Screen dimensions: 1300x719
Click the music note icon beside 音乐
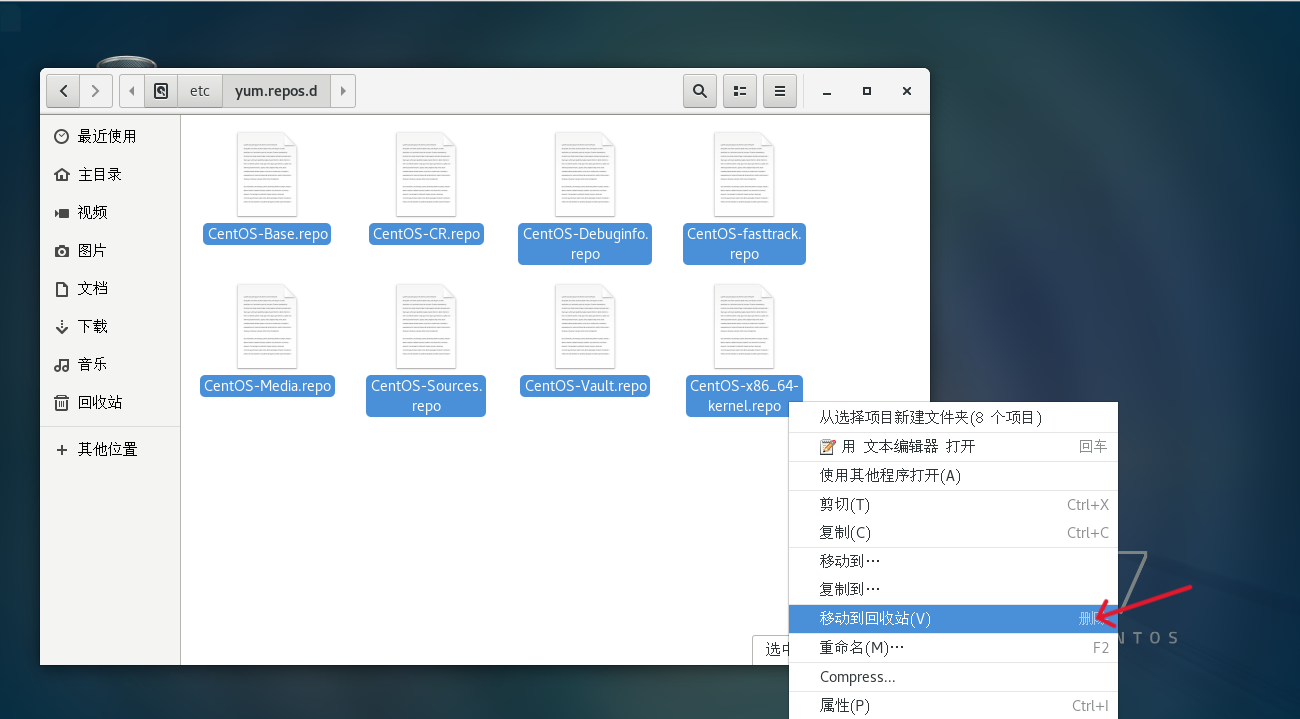coord(62,364)
